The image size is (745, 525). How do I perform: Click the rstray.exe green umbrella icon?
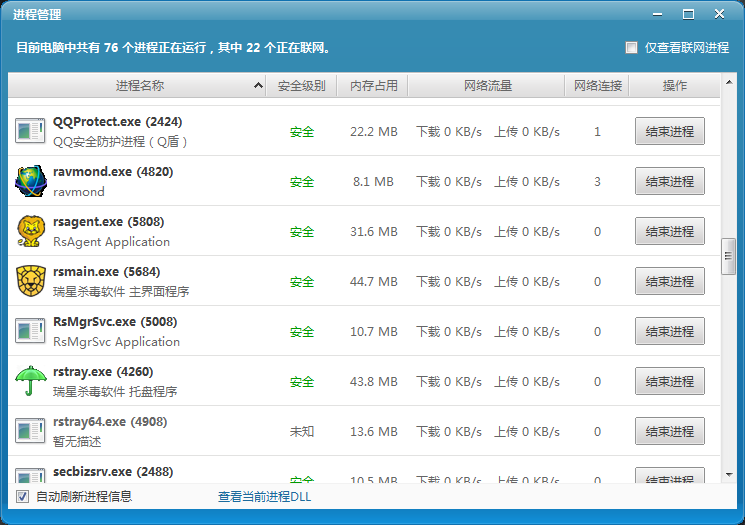pos(30,381)
